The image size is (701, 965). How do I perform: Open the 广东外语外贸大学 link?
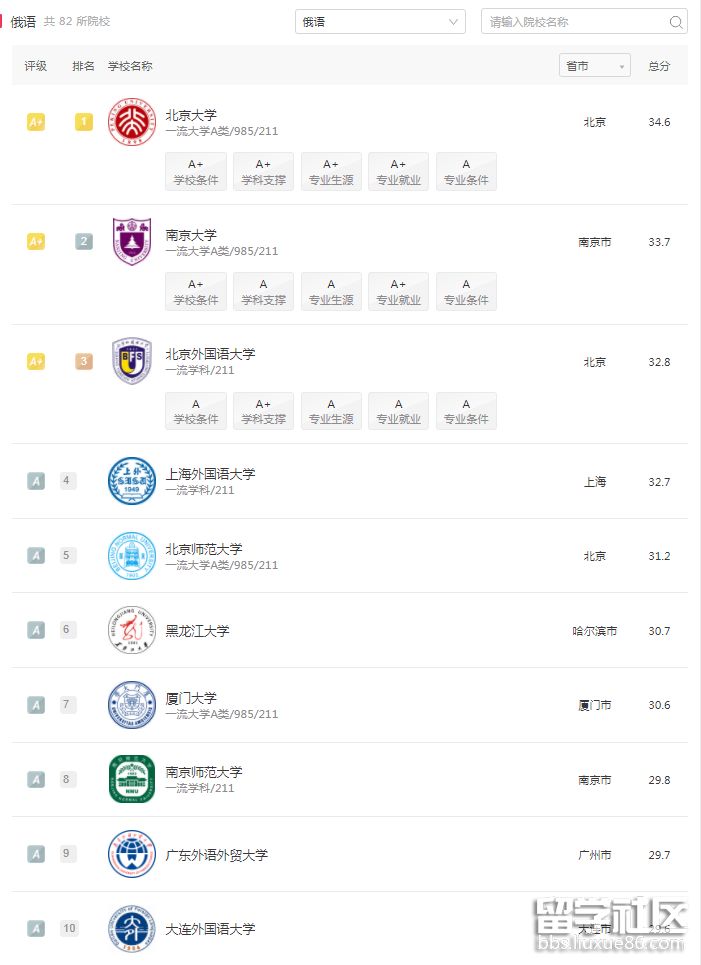[217, 855]
